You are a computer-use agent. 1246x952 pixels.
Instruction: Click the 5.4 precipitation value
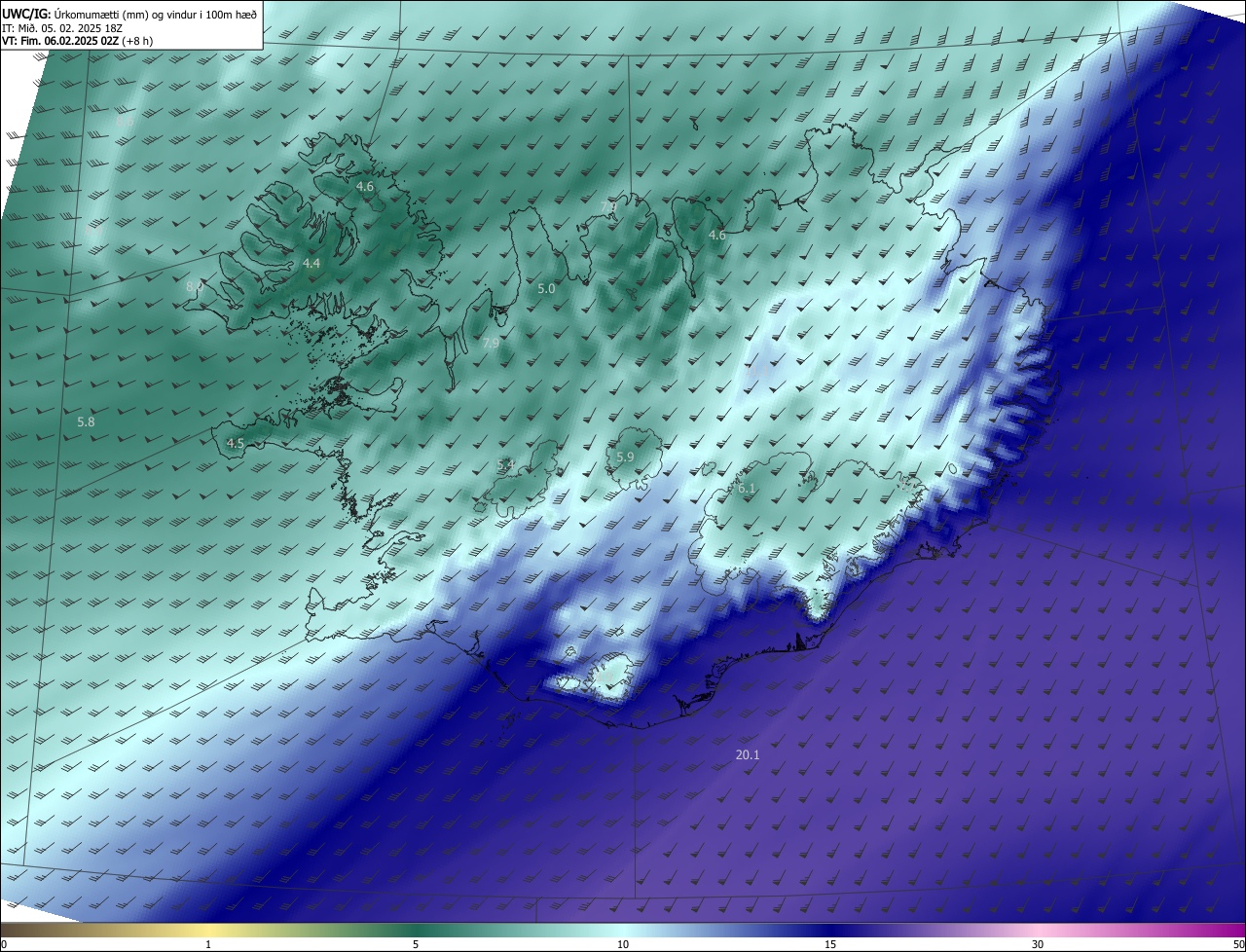pos(505,465)
